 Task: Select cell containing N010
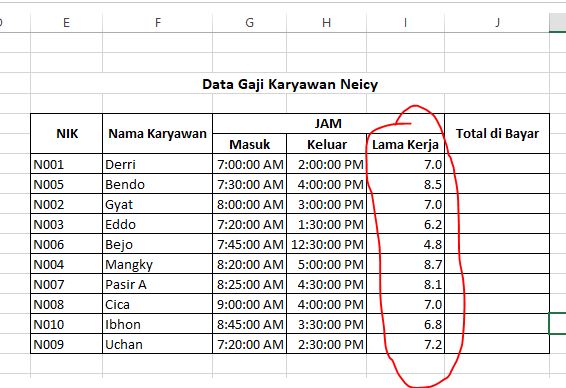tap(67, 324)
